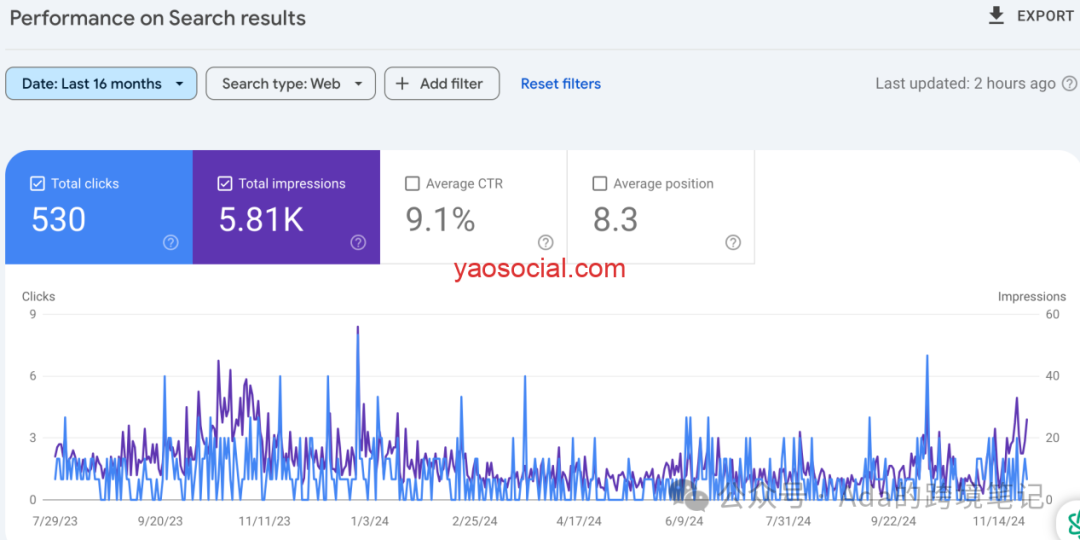The height and width of the screenshot is (540, 1080).
Task: Open the Search type: Web dropdown
Action: [290, 84]
